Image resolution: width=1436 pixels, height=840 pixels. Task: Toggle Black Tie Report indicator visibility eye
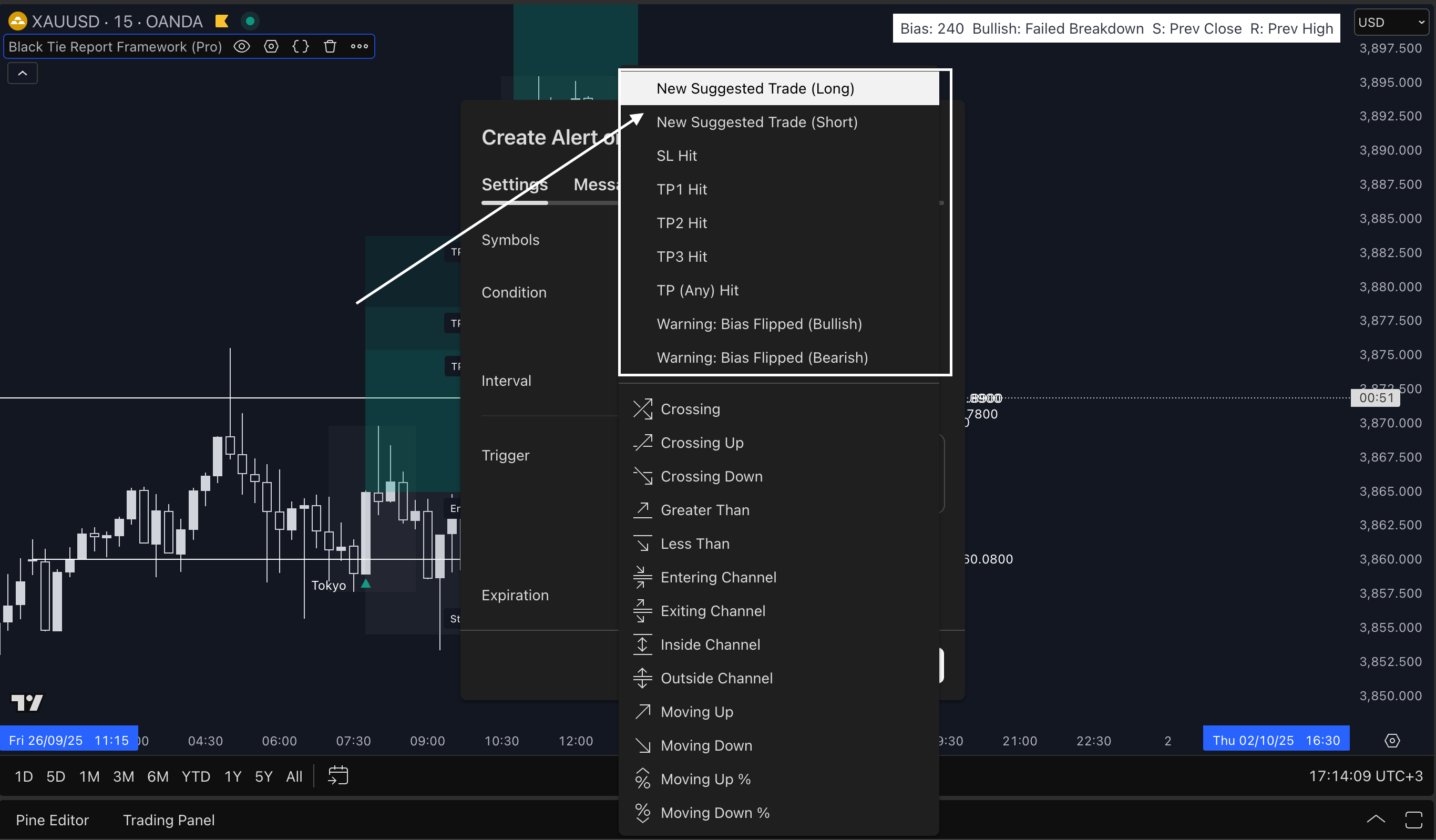click(242, 47)
